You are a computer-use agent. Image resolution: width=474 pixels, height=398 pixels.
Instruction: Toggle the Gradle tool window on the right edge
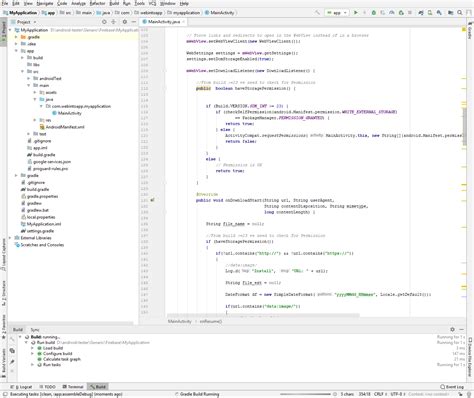pos(470,30)
